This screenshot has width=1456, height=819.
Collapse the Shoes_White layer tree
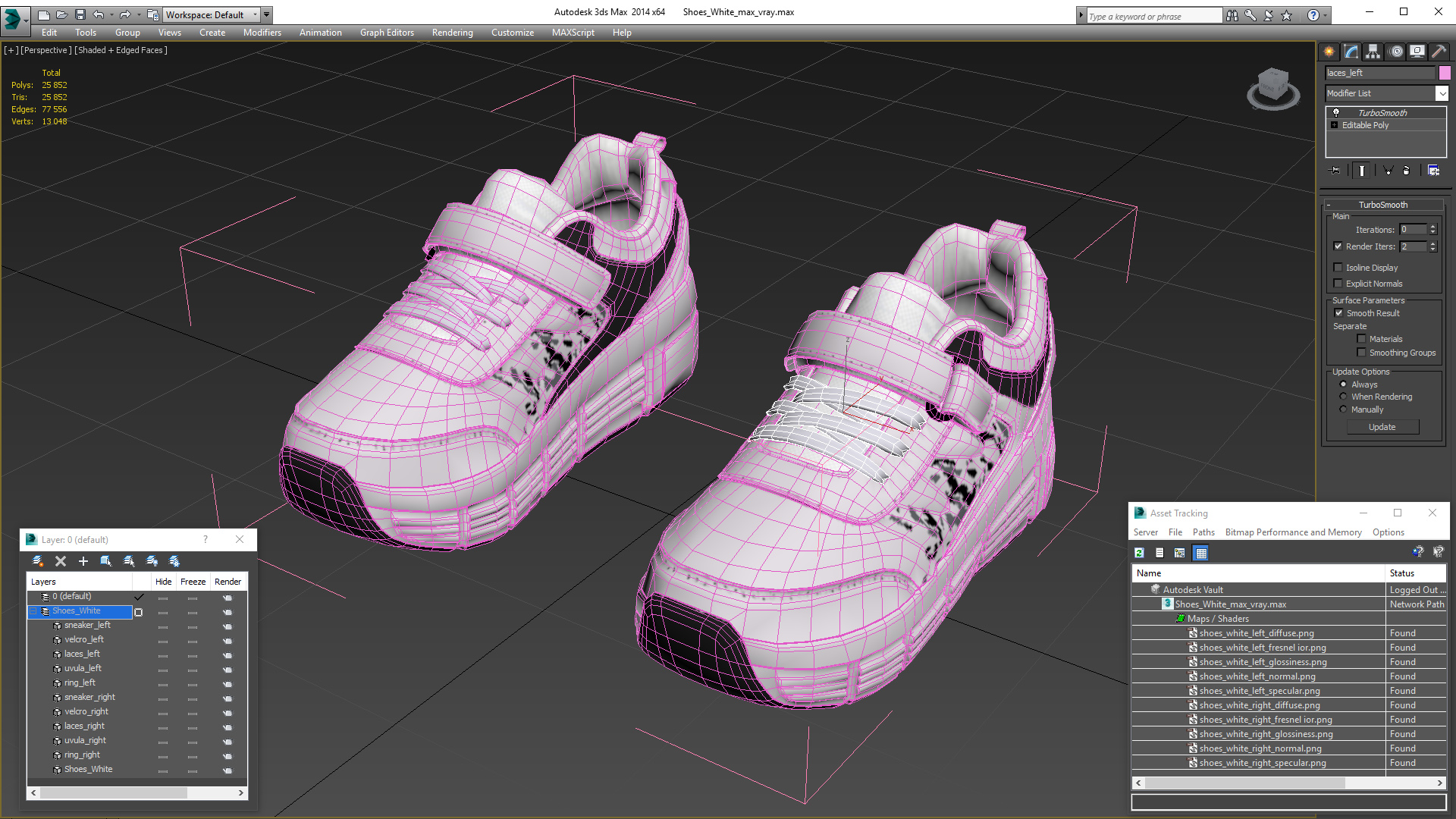coord(33,611)
